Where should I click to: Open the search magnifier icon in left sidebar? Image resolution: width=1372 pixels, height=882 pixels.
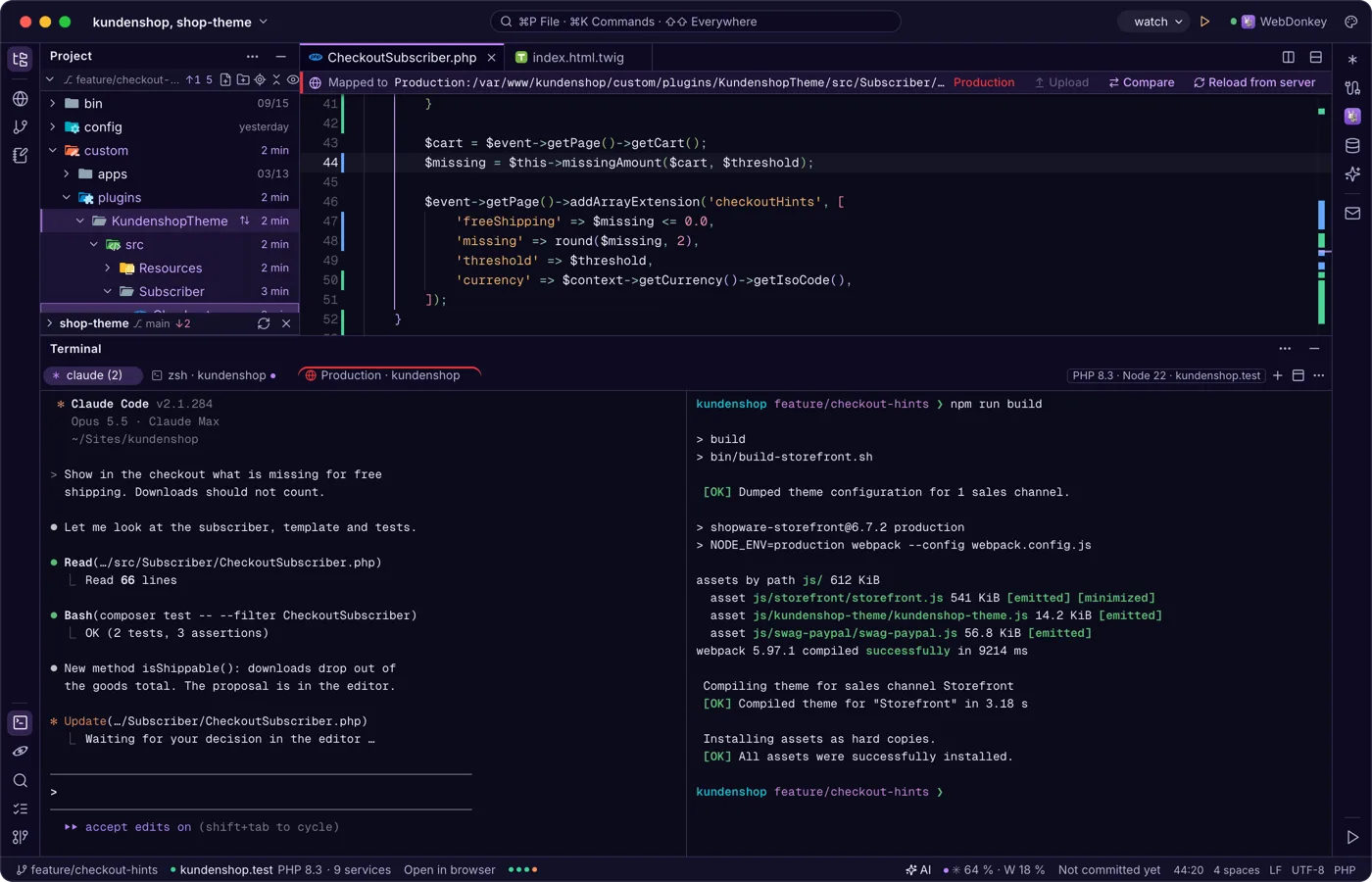tap(21, 780)
